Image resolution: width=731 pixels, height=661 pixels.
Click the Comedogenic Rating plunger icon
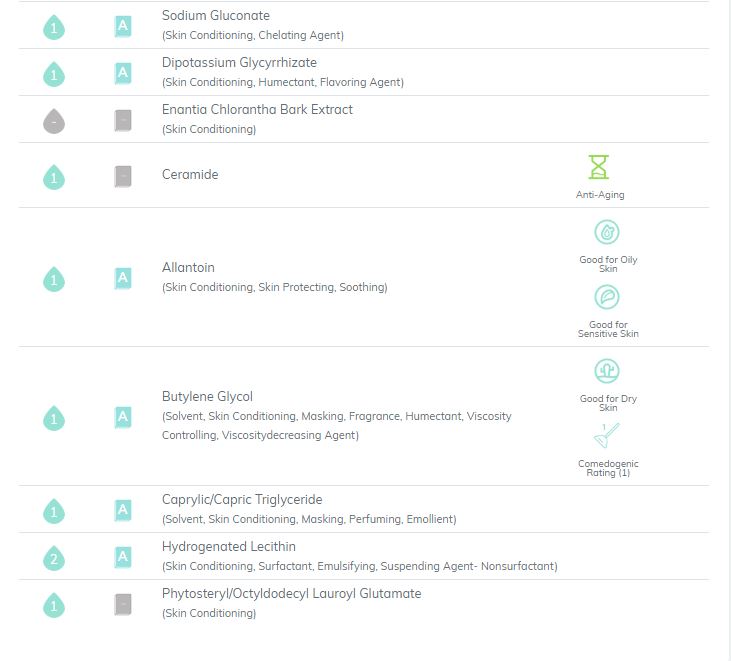point(606,435)
